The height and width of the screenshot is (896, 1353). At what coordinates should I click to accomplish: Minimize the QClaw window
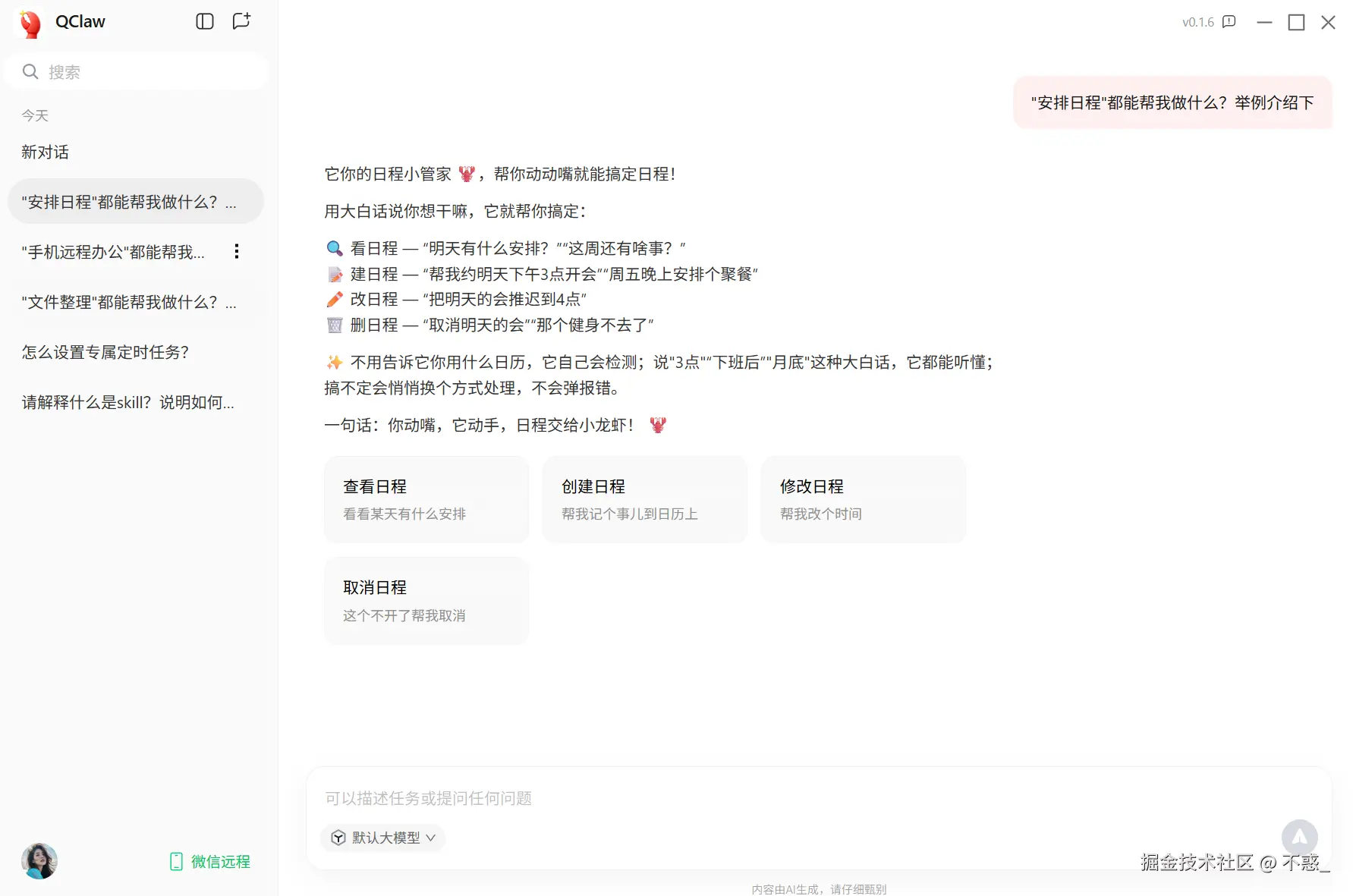(1264, 22)
